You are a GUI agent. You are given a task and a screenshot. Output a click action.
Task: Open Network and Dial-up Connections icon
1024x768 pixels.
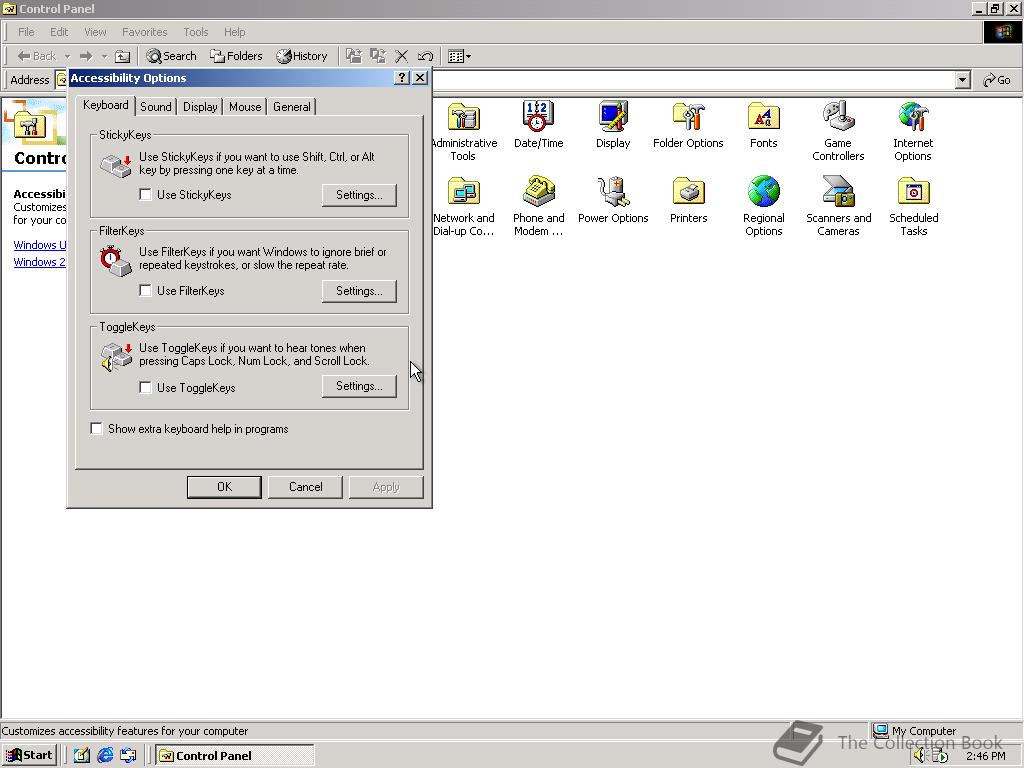point(464,206)
